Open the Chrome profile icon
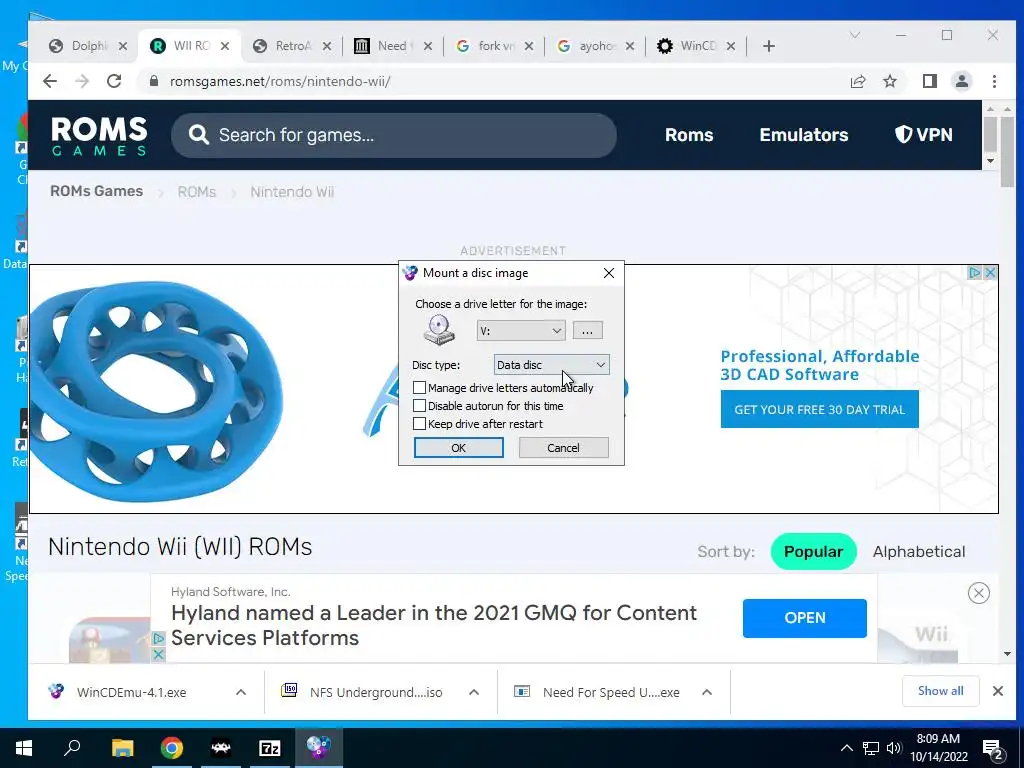 tap(962, 81)
